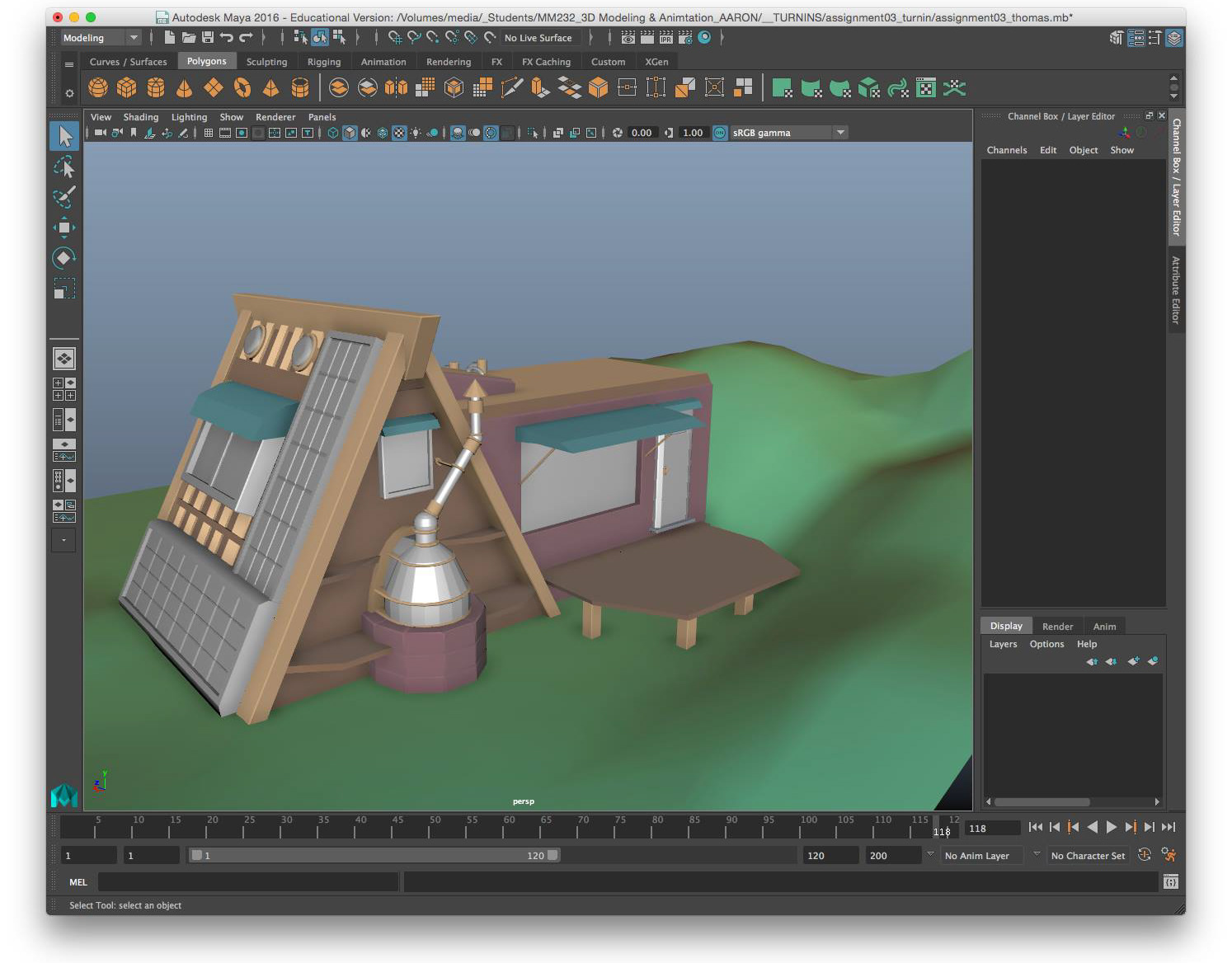The height and width of the screenshot is (963, 1232).
Task: Go to the start of playback range
Action: pos(1036,827)
